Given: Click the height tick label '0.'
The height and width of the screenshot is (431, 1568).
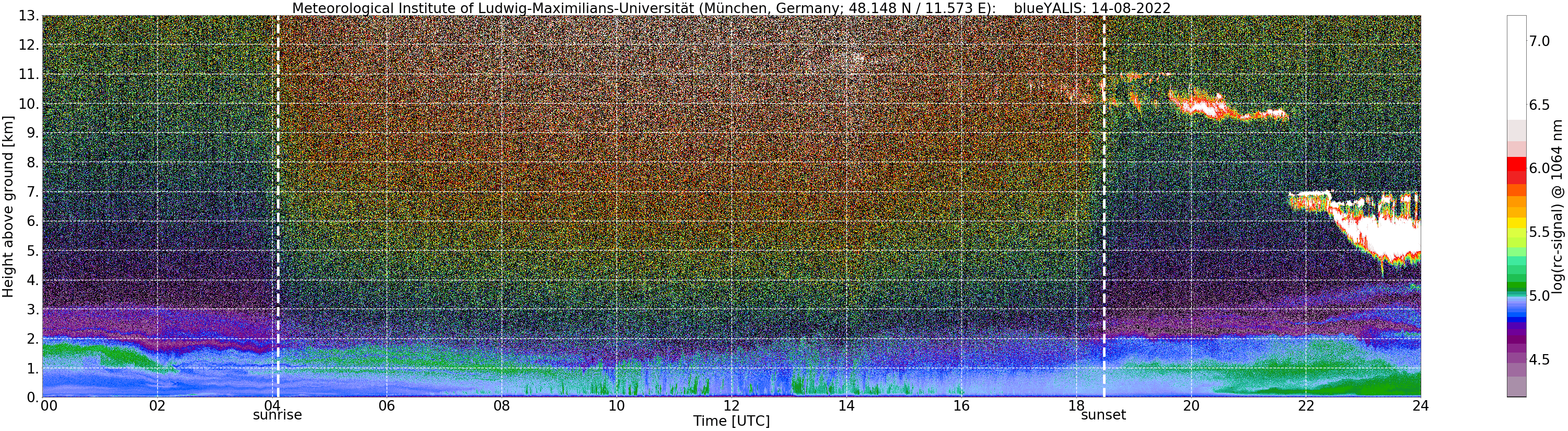Looking at the screenshot, I should pyautogui.click(x=33, y=397).
